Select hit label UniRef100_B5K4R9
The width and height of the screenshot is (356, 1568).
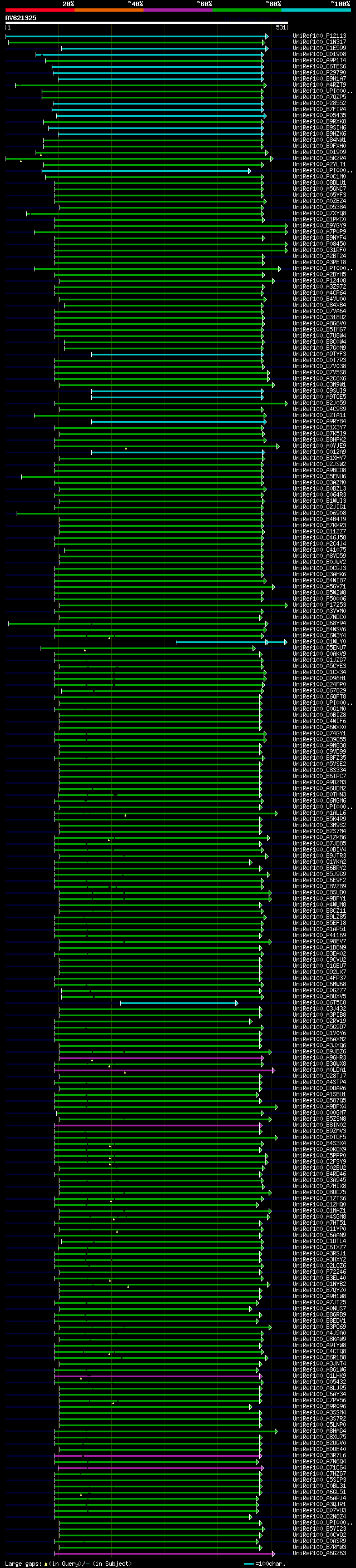(x=319, y=819)
